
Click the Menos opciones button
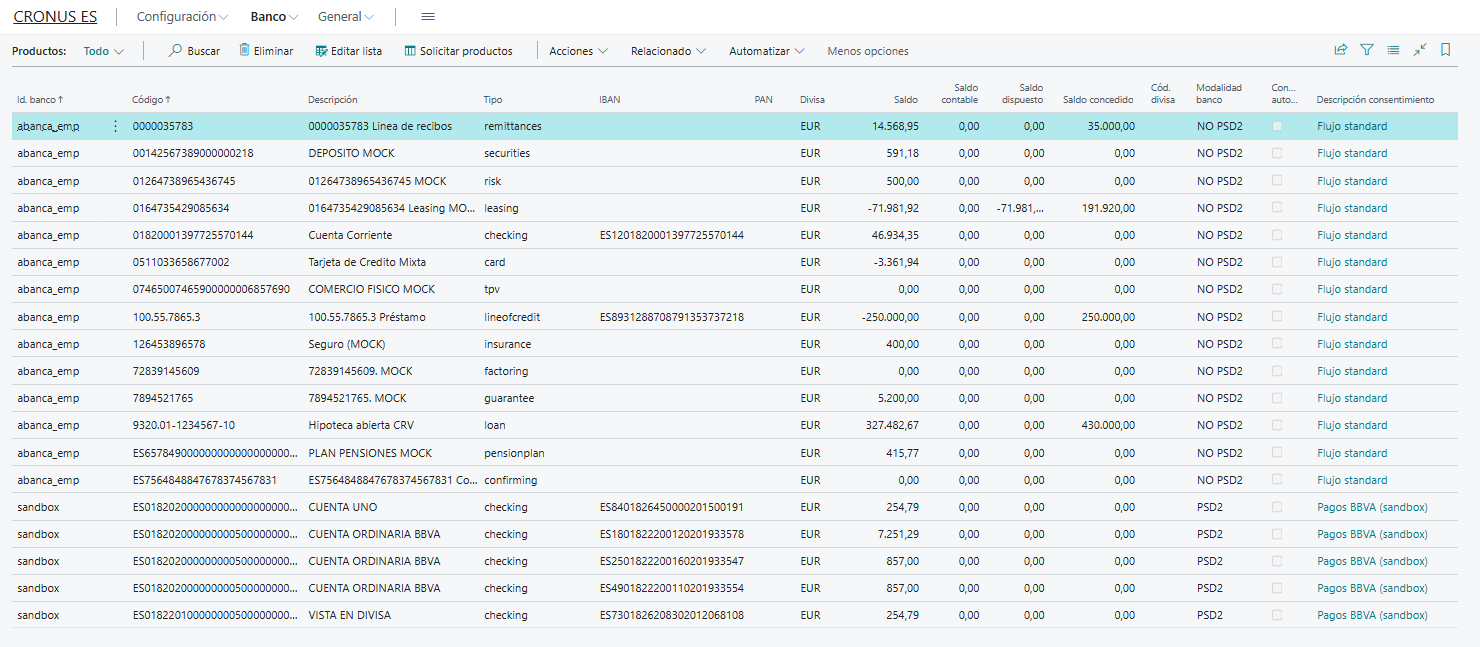click(867, 51)
